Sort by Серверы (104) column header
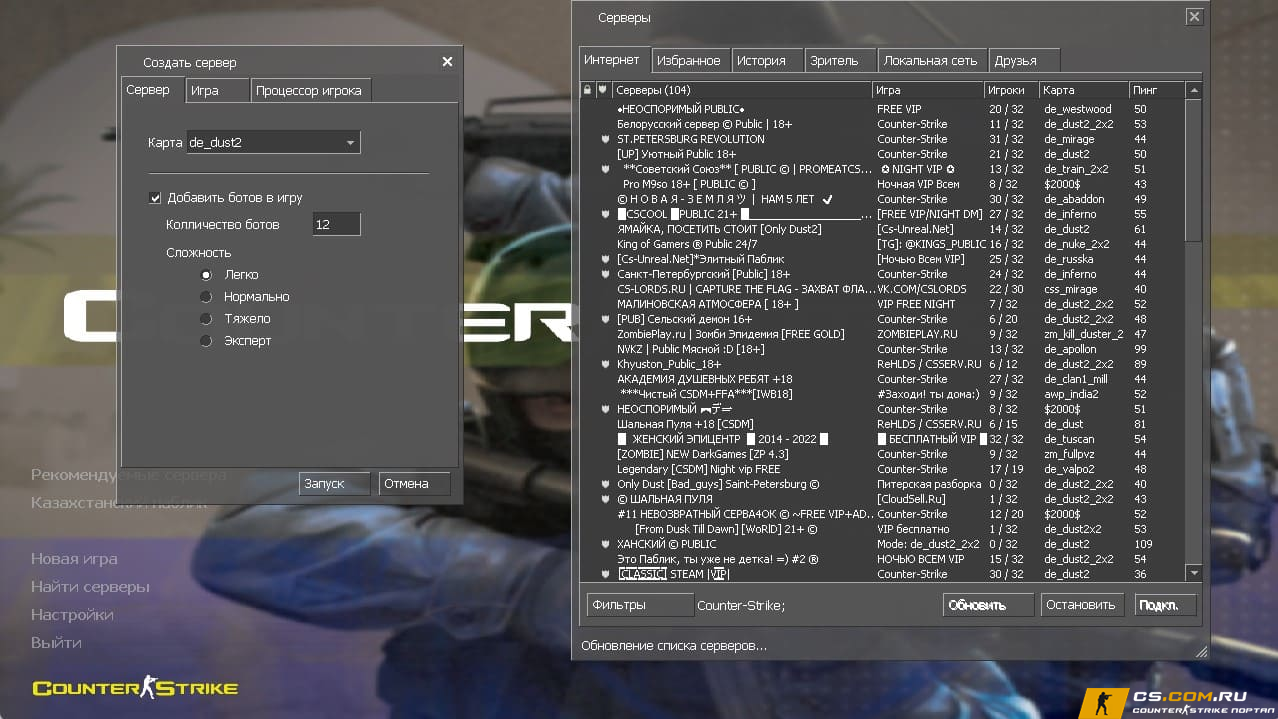Viewport: 1278px width, 719px height. (x=741, y=90)
